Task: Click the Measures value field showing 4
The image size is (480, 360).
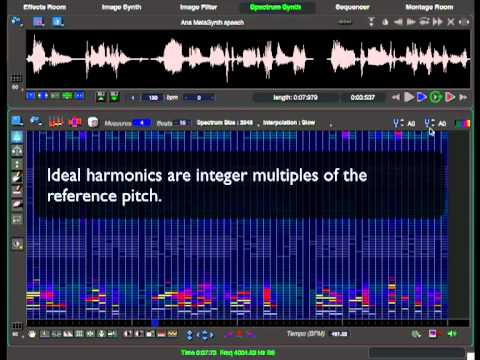Action: 142,123
